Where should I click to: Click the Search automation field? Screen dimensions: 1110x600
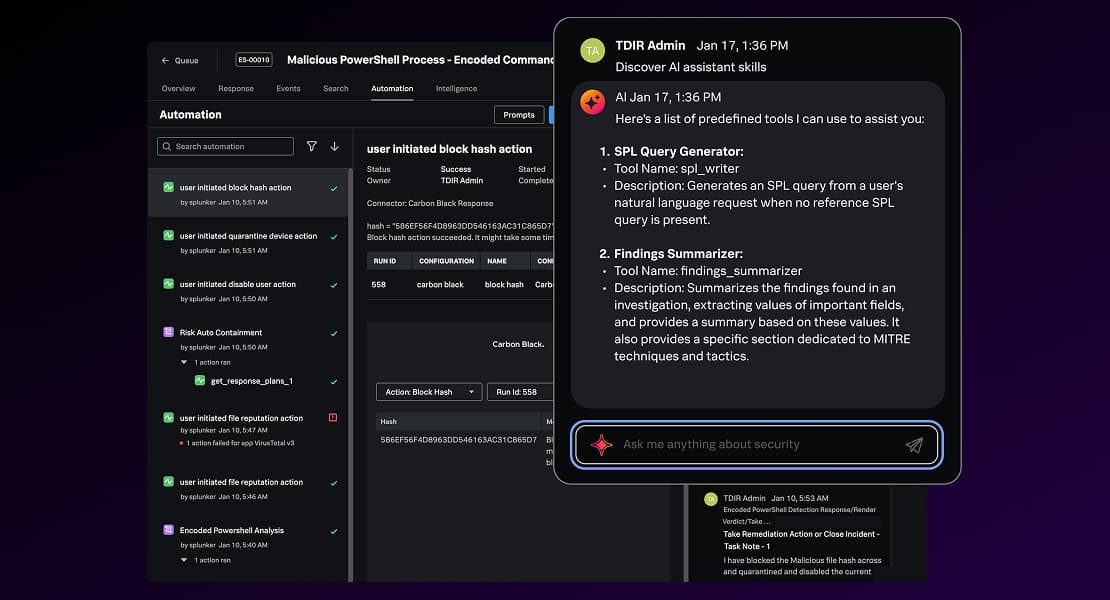(x=226, y=146)
